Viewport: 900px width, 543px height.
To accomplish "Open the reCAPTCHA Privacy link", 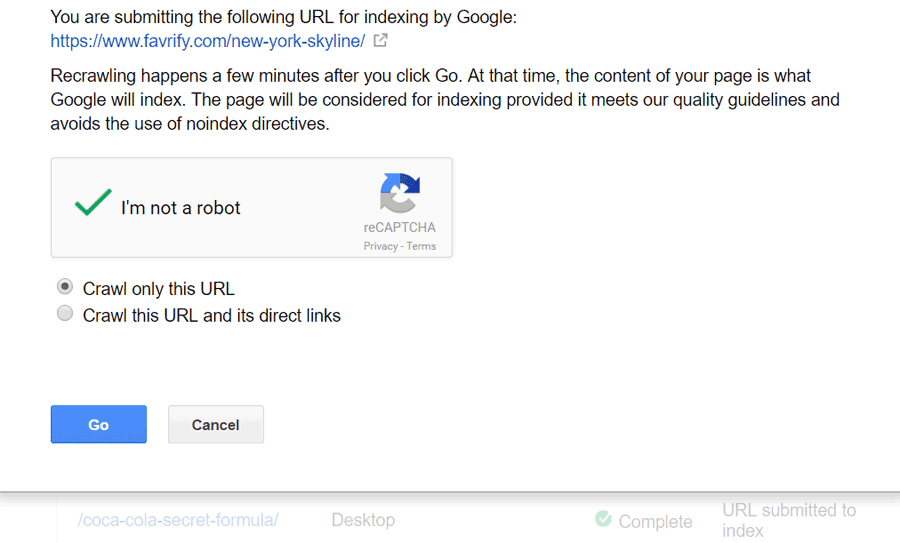I will [x=380, y=246].
